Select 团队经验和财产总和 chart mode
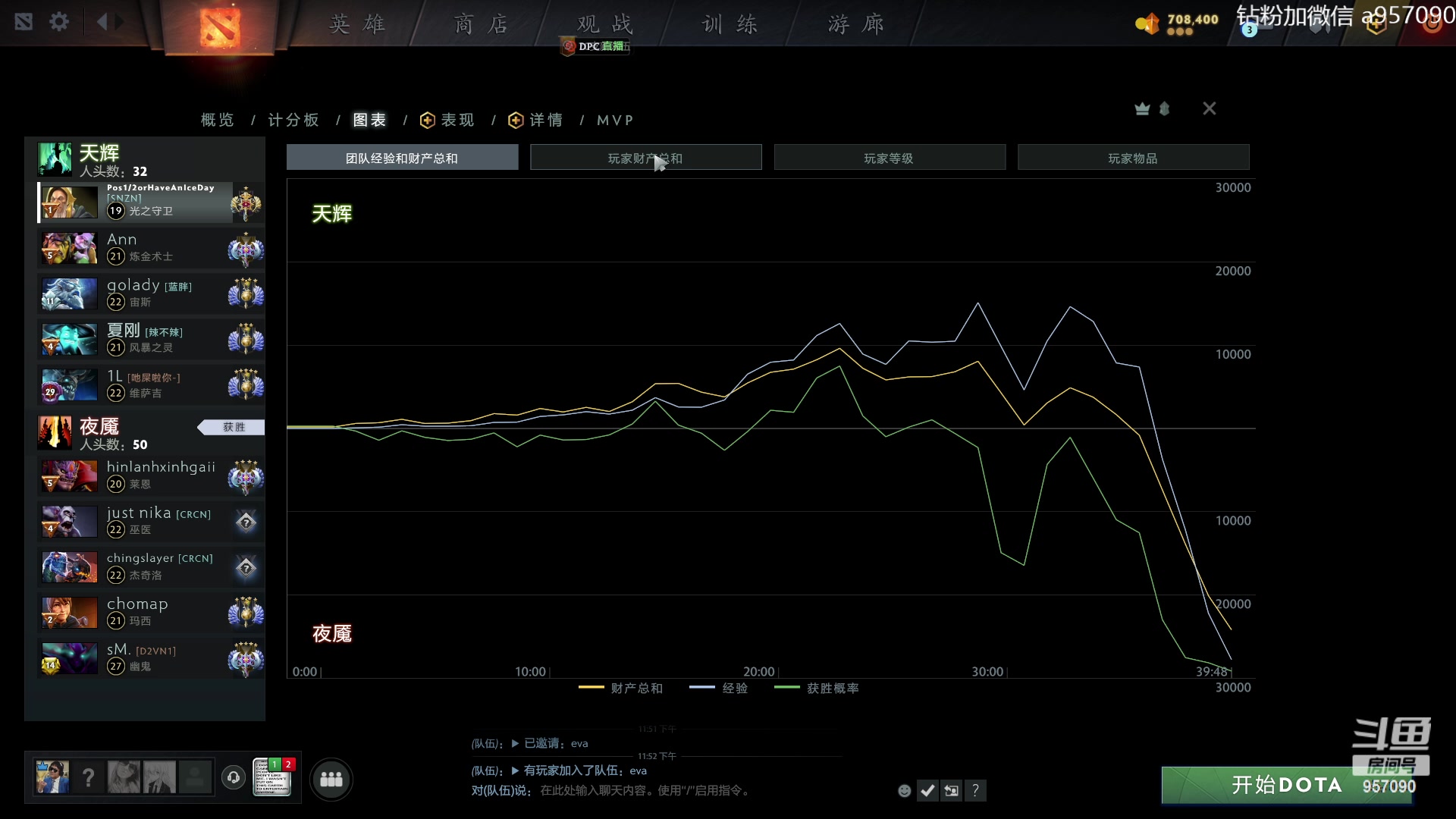The image size is (1456, 819). point(403,157)
